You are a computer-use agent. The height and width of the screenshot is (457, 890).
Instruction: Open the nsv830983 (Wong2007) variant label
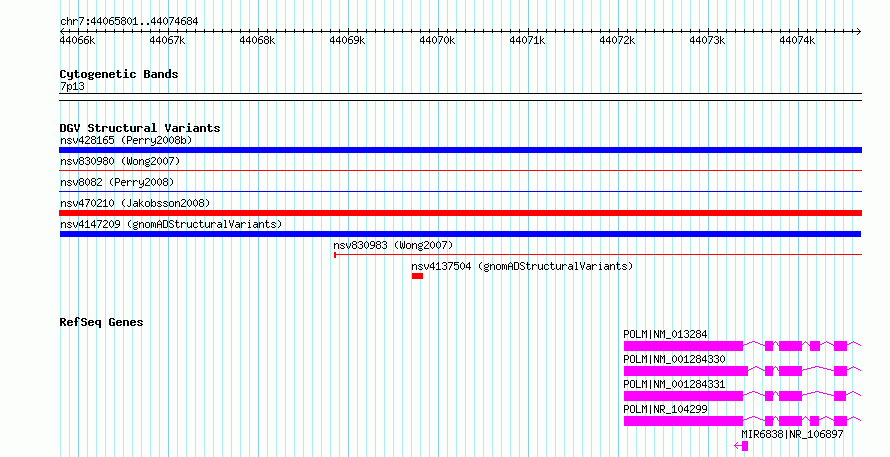pos(393,245)
